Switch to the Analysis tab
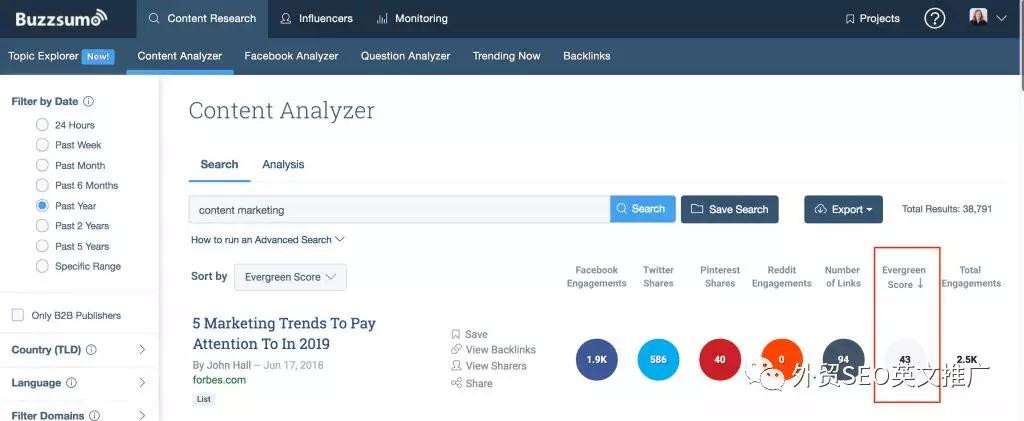 283,164
